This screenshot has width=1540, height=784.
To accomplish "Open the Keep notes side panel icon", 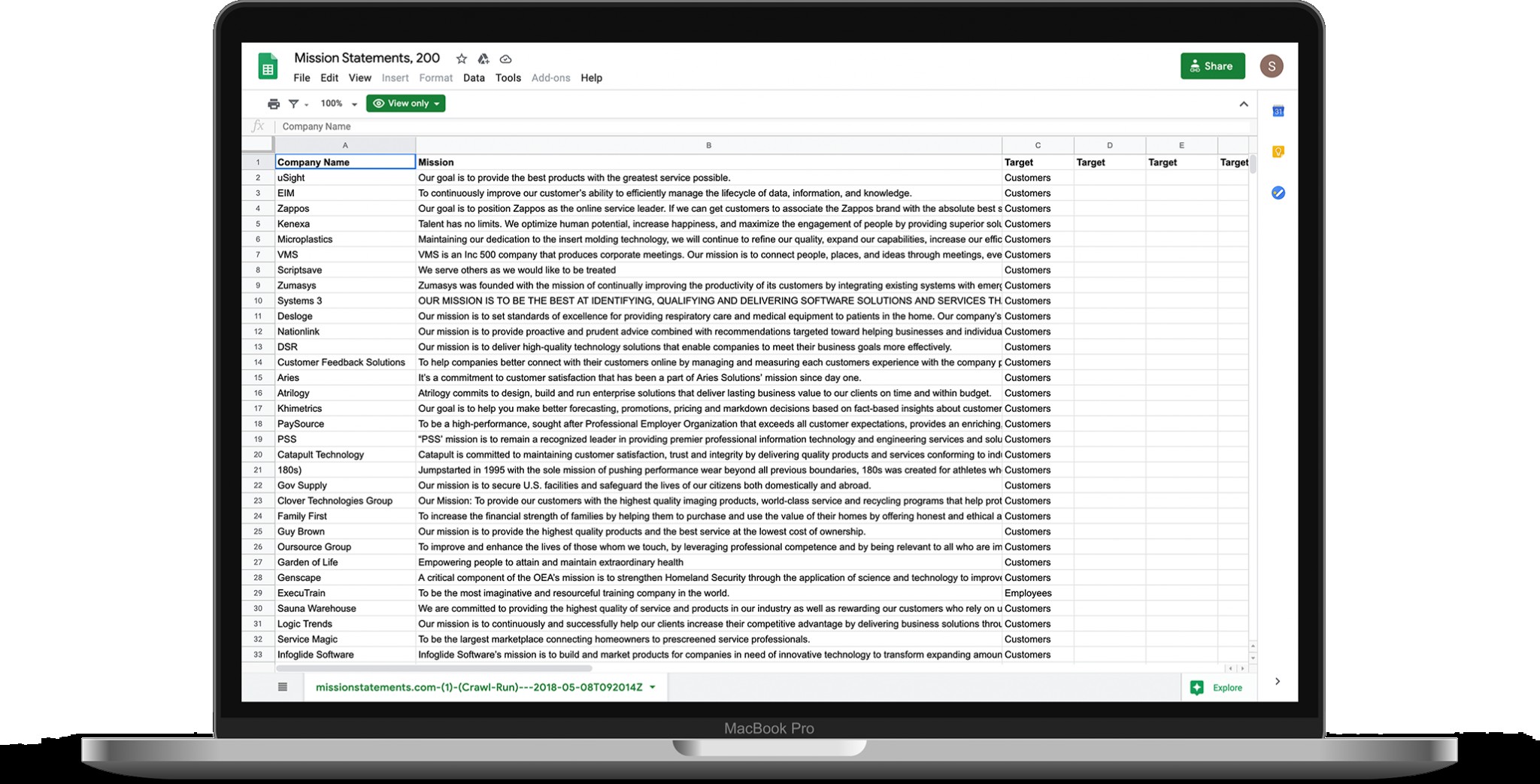I will (1278, 152).
